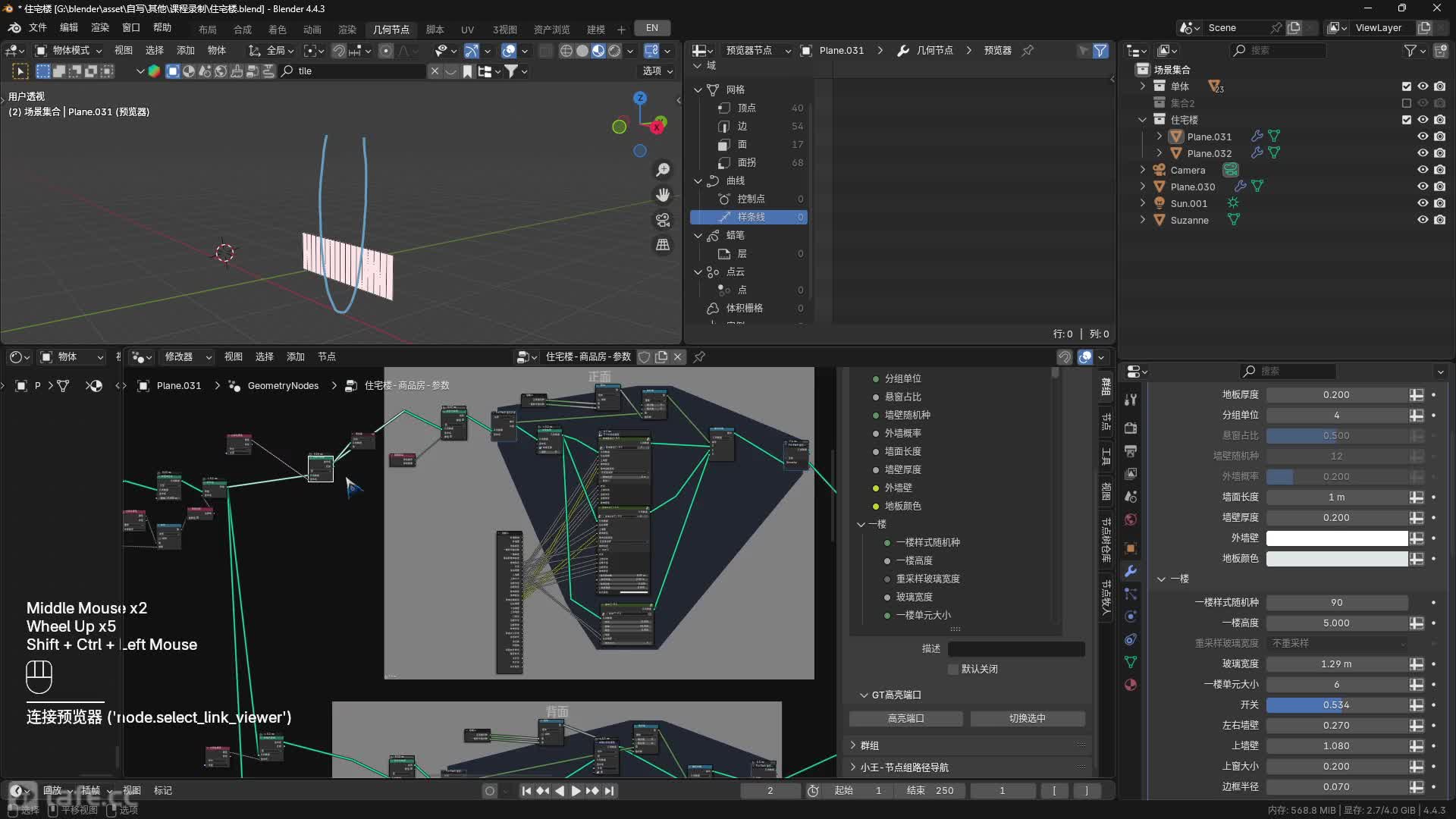Jump to timeline start frame
The height and width of the screenshot is (819, 1456).
click(x=526, y=791)
